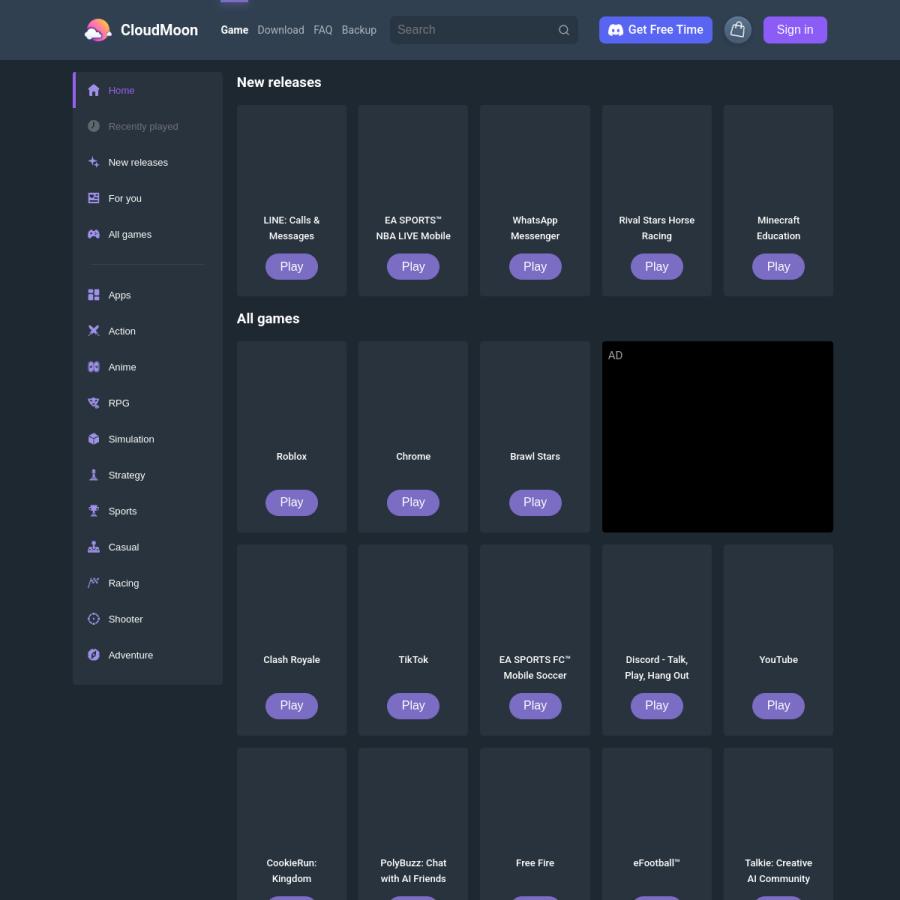Viewport: 900px width, 900px height.
Task: Select Home in the sidebar
Action: click(148, 90)
